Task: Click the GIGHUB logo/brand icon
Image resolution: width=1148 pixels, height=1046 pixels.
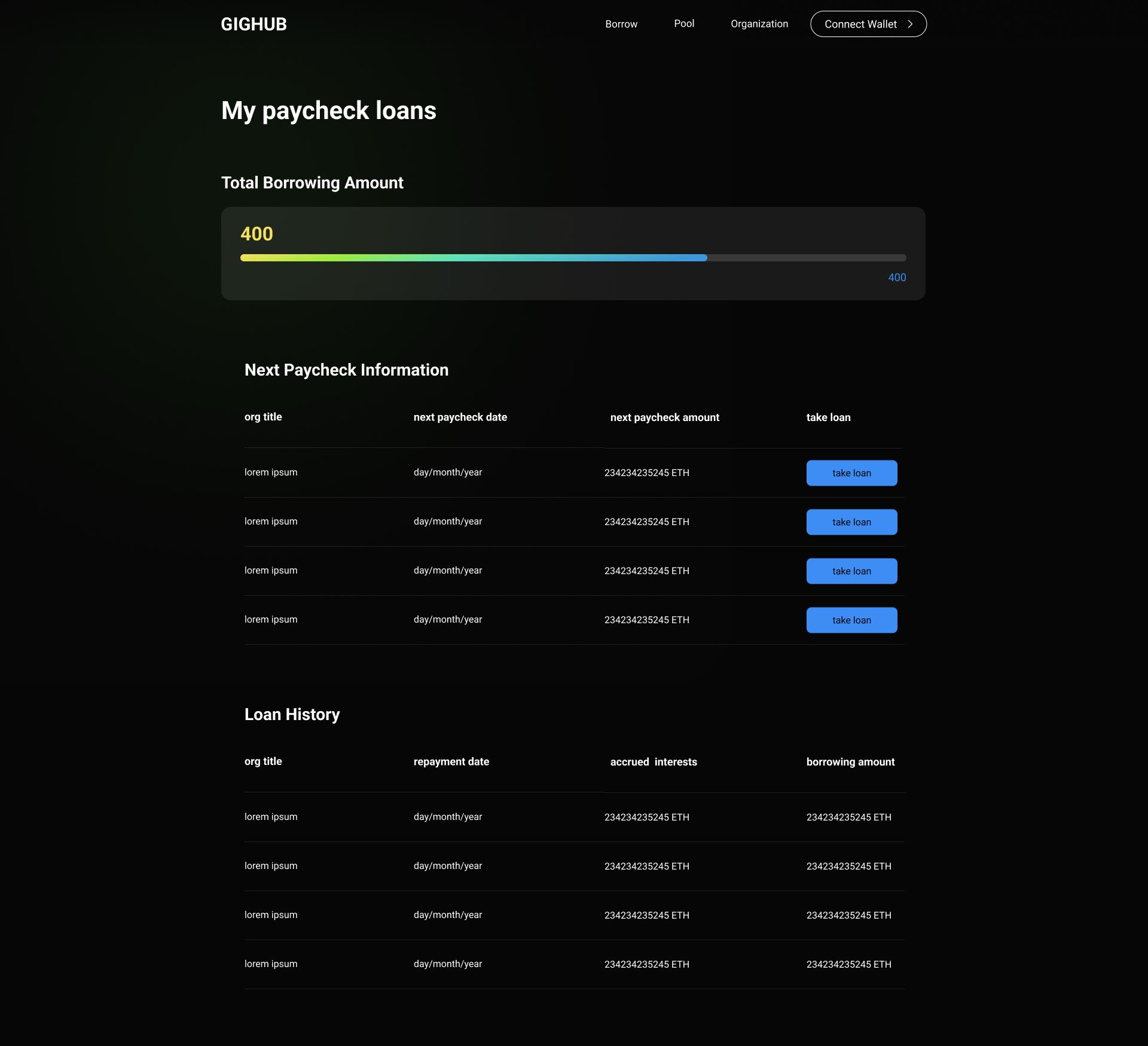Action: pyautogui.click(x=253, y=23)
